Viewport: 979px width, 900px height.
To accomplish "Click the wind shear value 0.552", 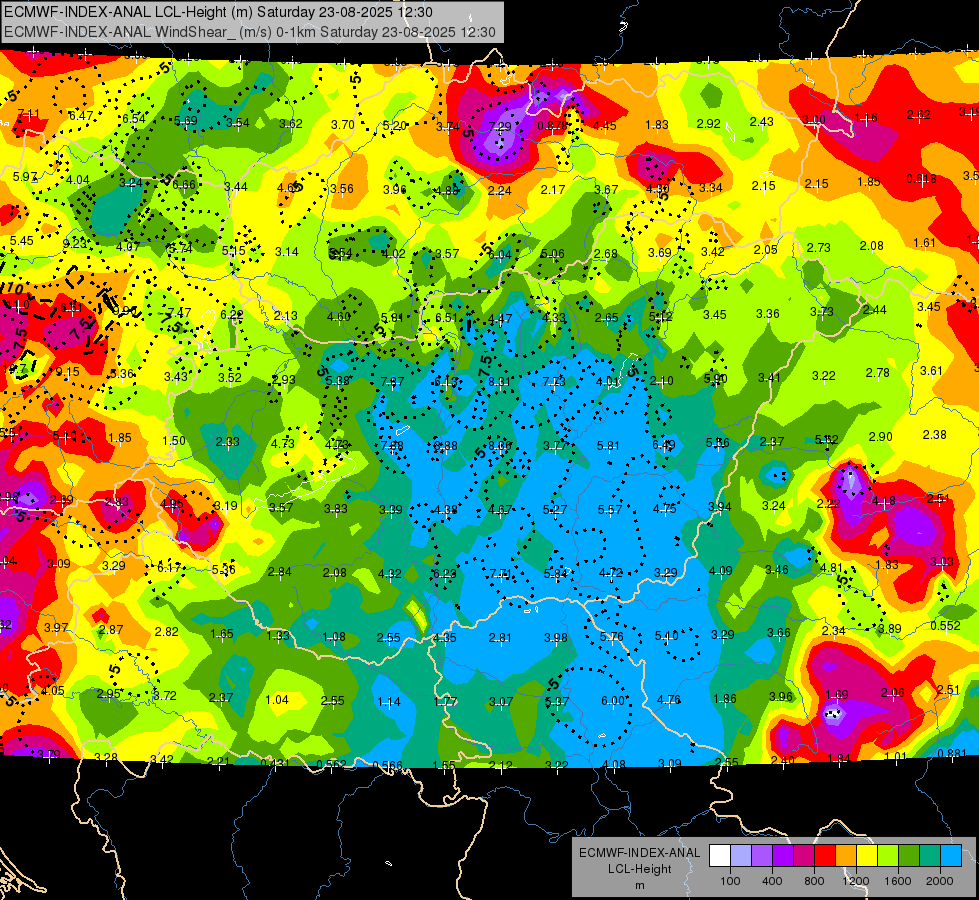I will (945, 626).
